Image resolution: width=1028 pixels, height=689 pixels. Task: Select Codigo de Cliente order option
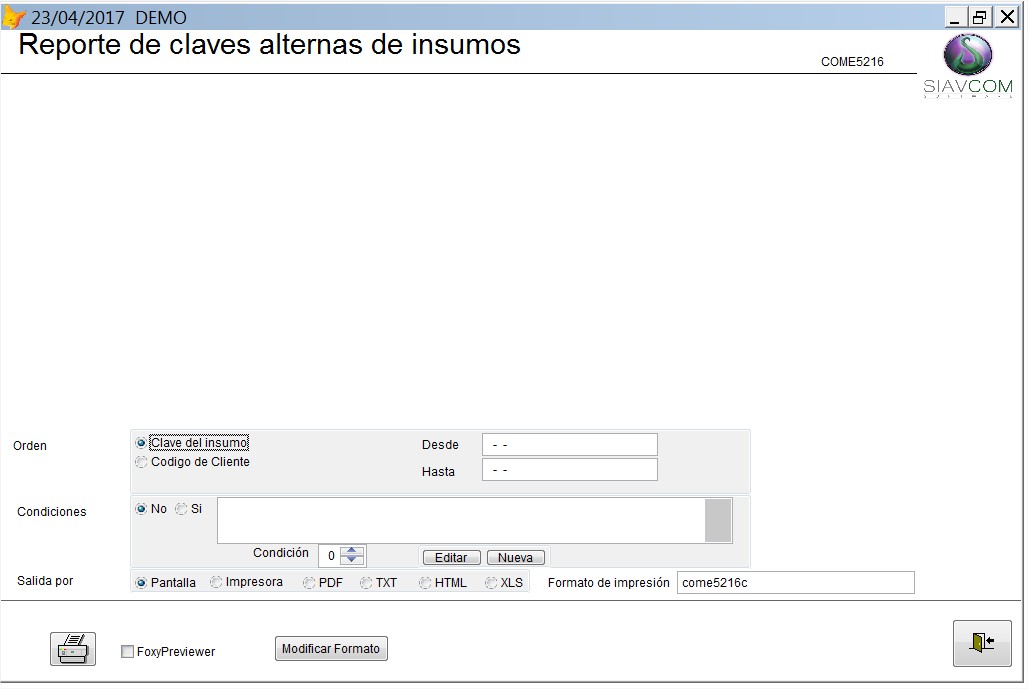[x=141, y=462]
